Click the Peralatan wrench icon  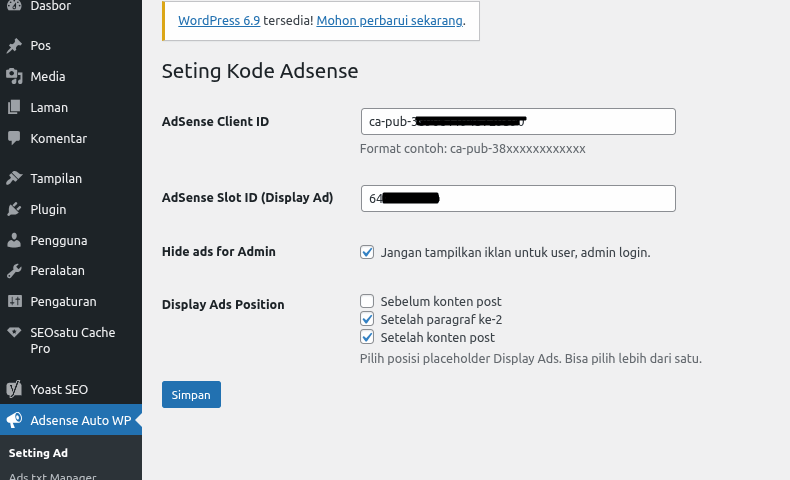14,271
